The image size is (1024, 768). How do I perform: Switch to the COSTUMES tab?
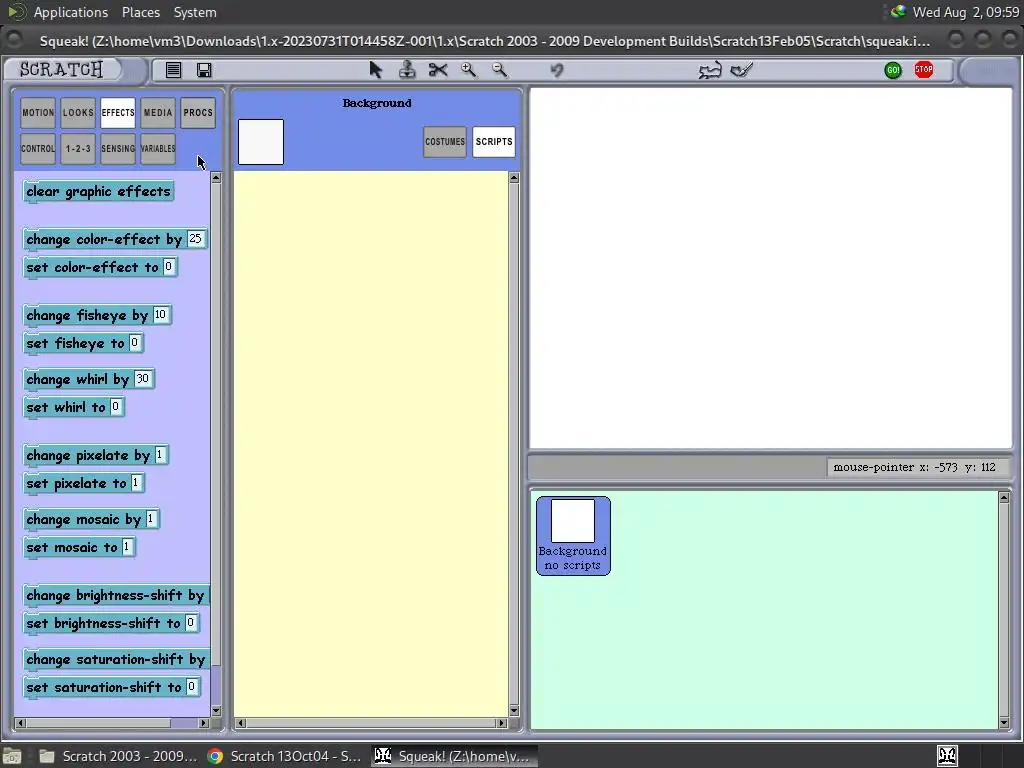[445, 142]
